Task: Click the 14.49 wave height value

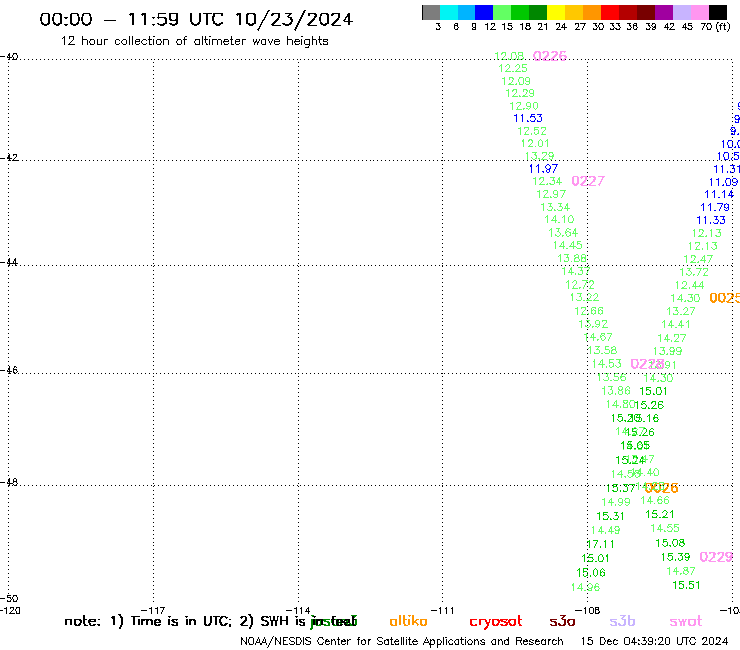Action: (x=605, y=530)
